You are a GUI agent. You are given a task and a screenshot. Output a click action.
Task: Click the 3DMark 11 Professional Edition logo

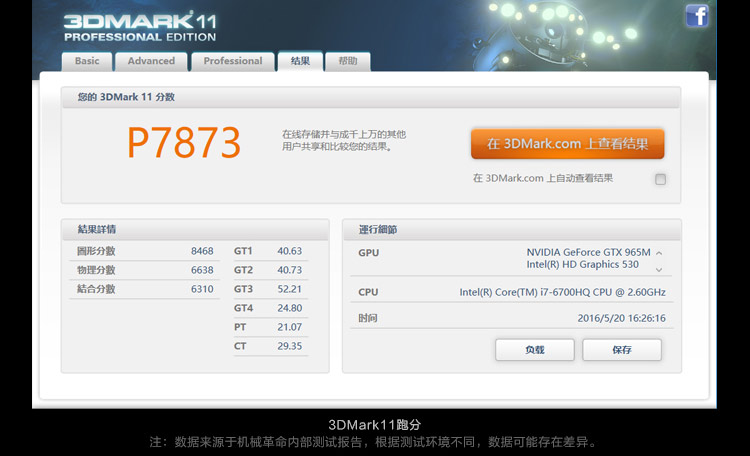point(140,27)
